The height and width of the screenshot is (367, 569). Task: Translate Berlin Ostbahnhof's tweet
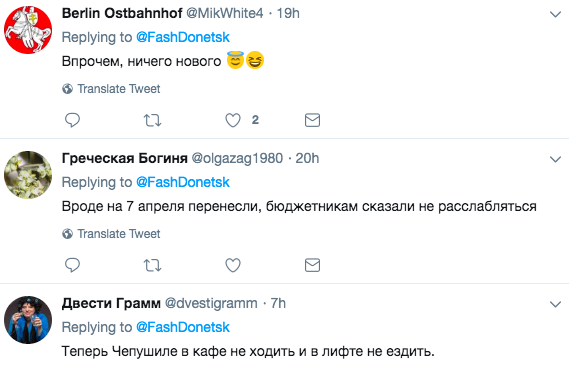119,89
